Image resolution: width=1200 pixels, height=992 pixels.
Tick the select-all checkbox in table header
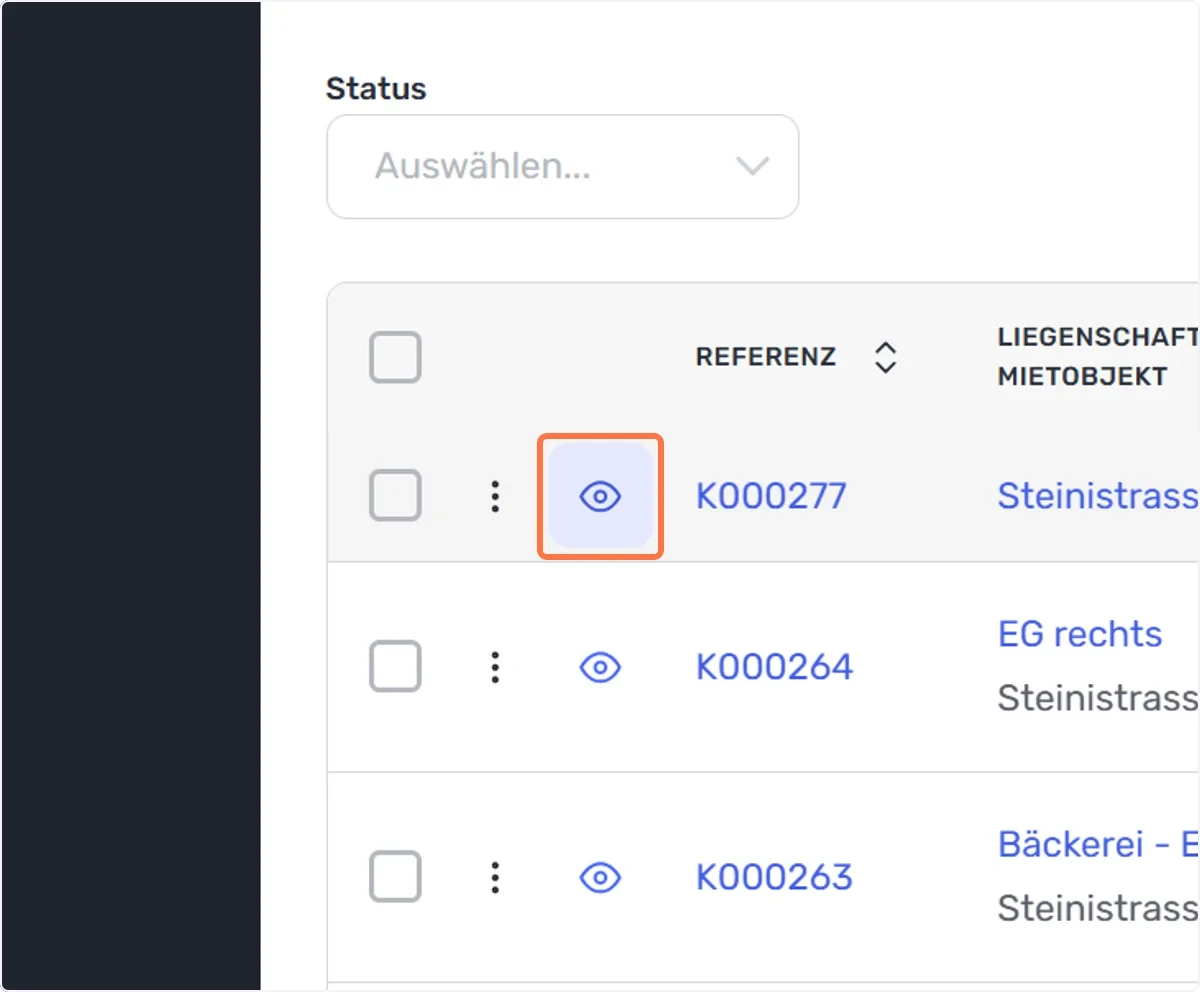click(x=395, y=357)
